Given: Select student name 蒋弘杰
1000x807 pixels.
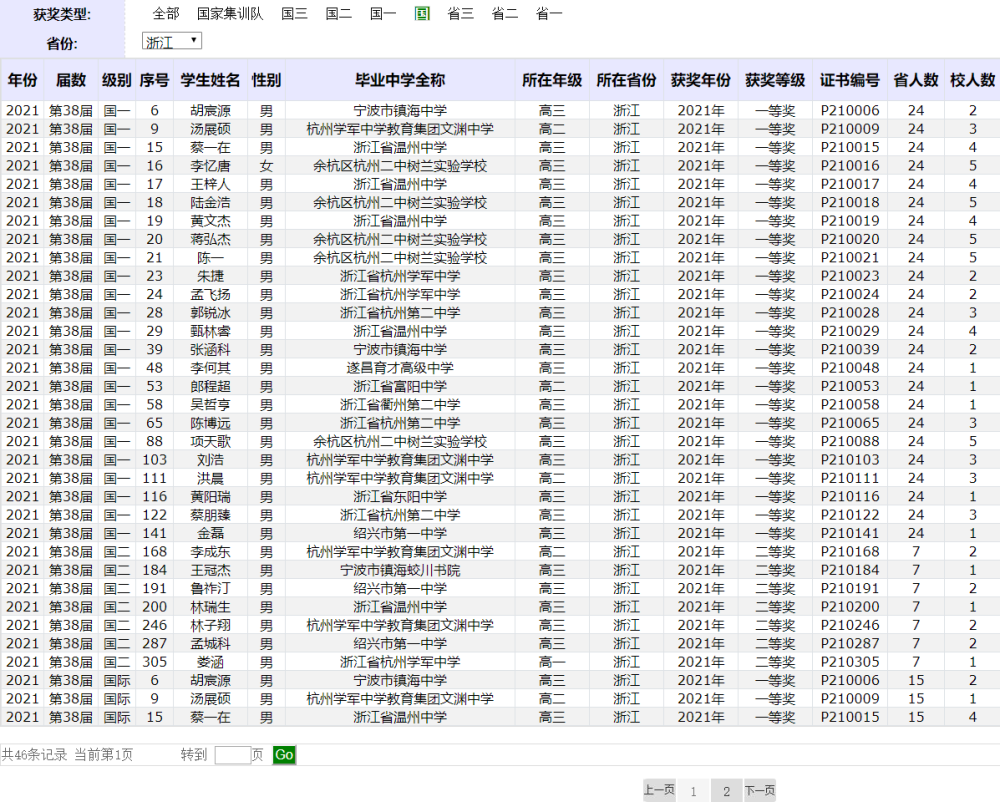Looking at the screenshot, I should tap(210, 239).
